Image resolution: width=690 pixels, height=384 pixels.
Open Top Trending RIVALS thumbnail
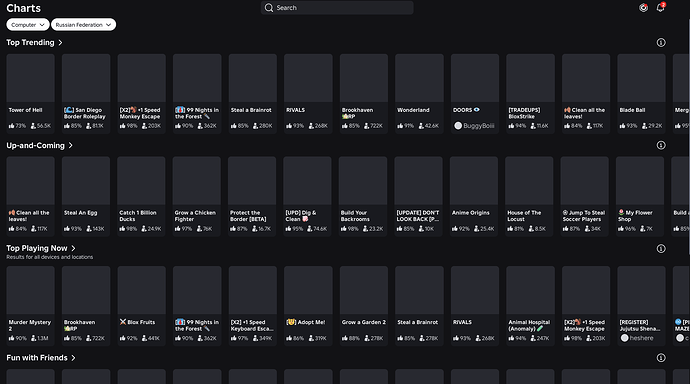(x=308, y=78)
